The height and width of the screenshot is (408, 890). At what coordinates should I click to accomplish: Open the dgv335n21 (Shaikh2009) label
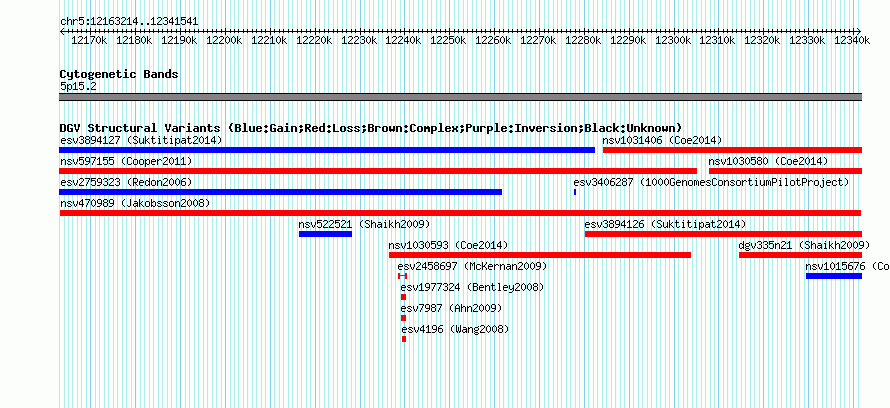click(804, 246)
